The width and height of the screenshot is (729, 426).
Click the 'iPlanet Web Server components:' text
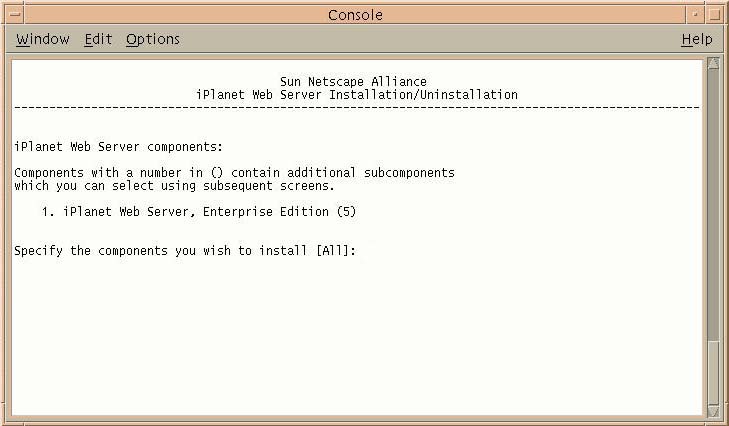point(119,147)
